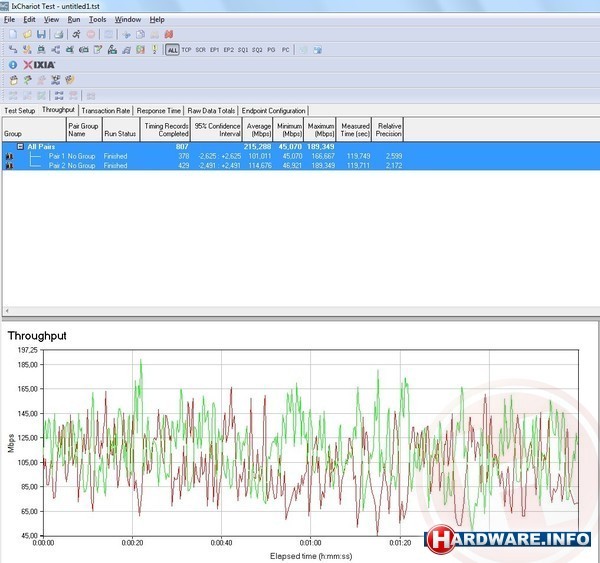Click the red binoculars icon

[169, 34]
